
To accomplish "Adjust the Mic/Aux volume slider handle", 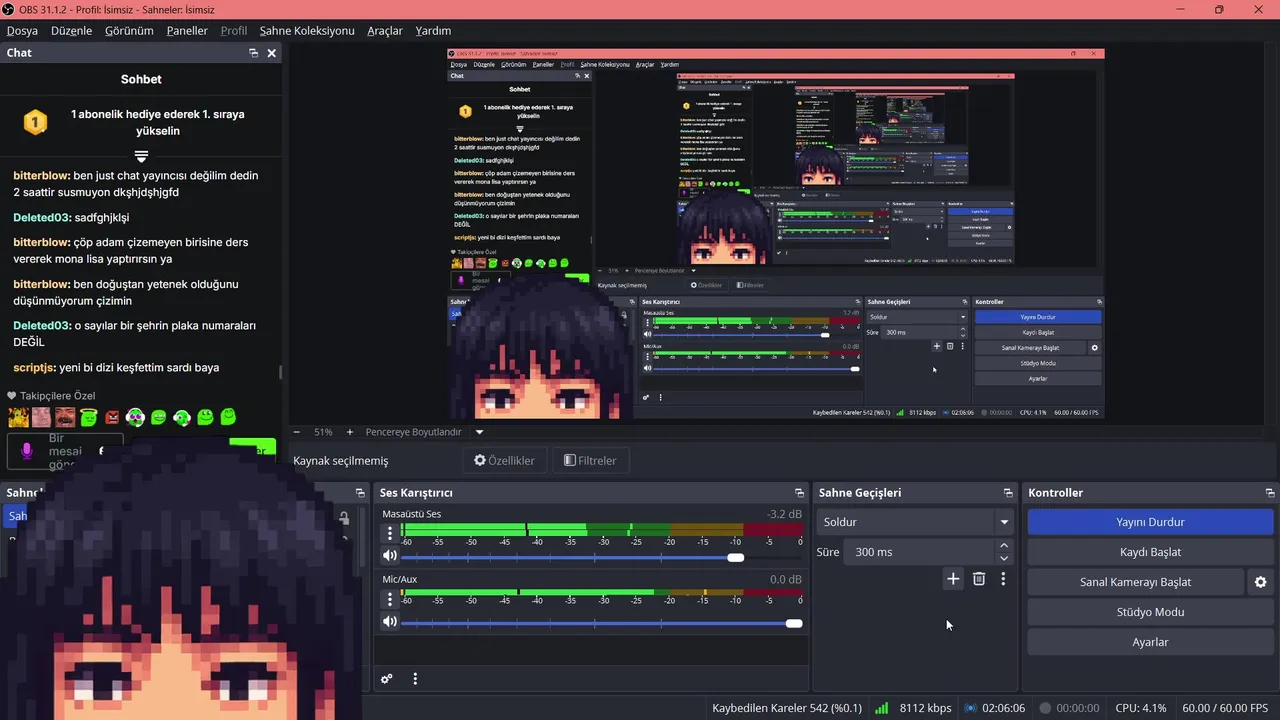I will 794,623.
